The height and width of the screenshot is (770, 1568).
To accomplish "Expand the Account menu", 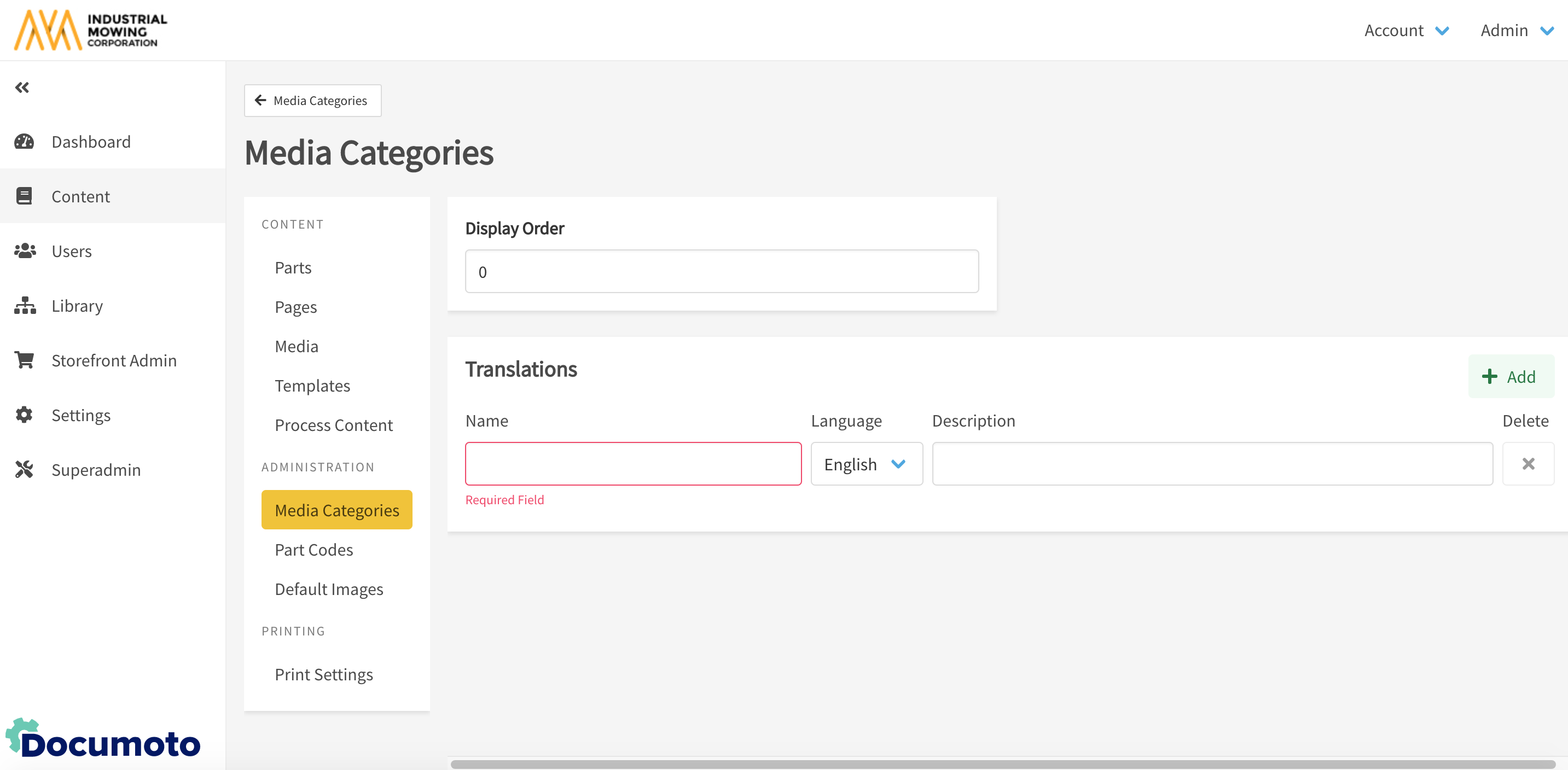I will click(x=1407, y=31).
